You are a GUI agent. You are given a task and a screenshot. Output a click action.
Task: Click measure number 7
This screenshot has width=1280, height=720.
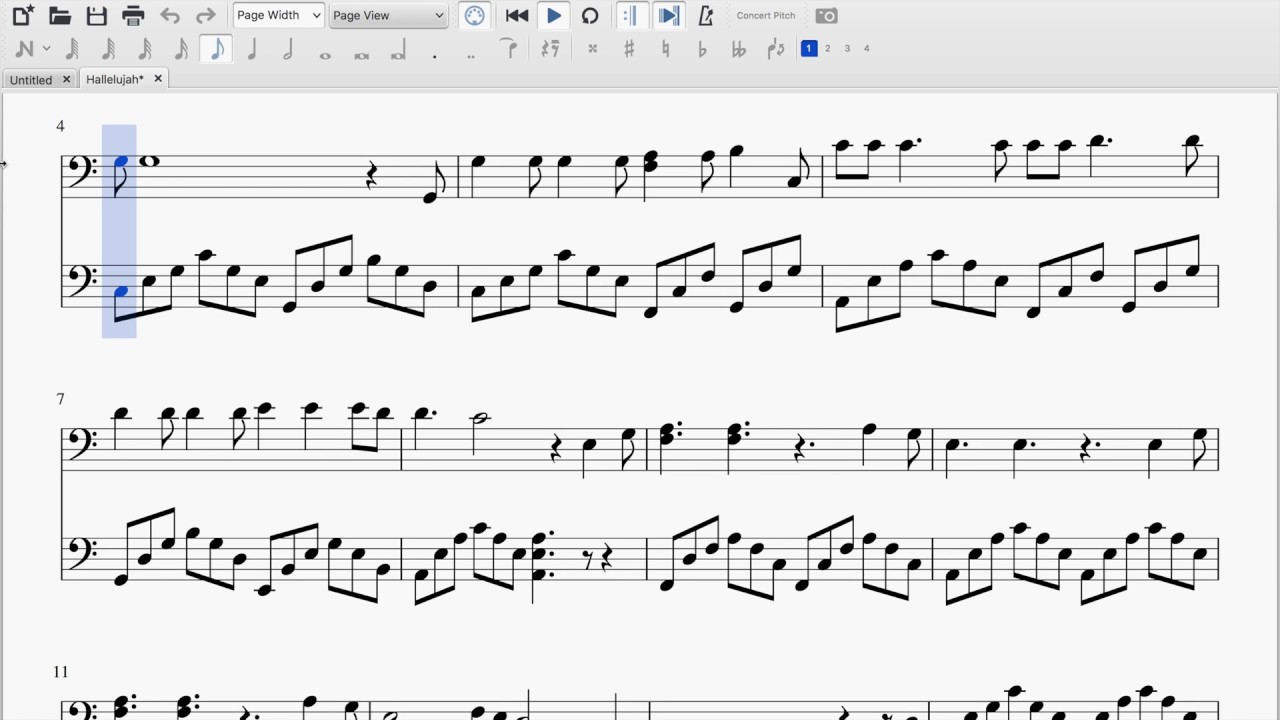click(x=60, y=399)
